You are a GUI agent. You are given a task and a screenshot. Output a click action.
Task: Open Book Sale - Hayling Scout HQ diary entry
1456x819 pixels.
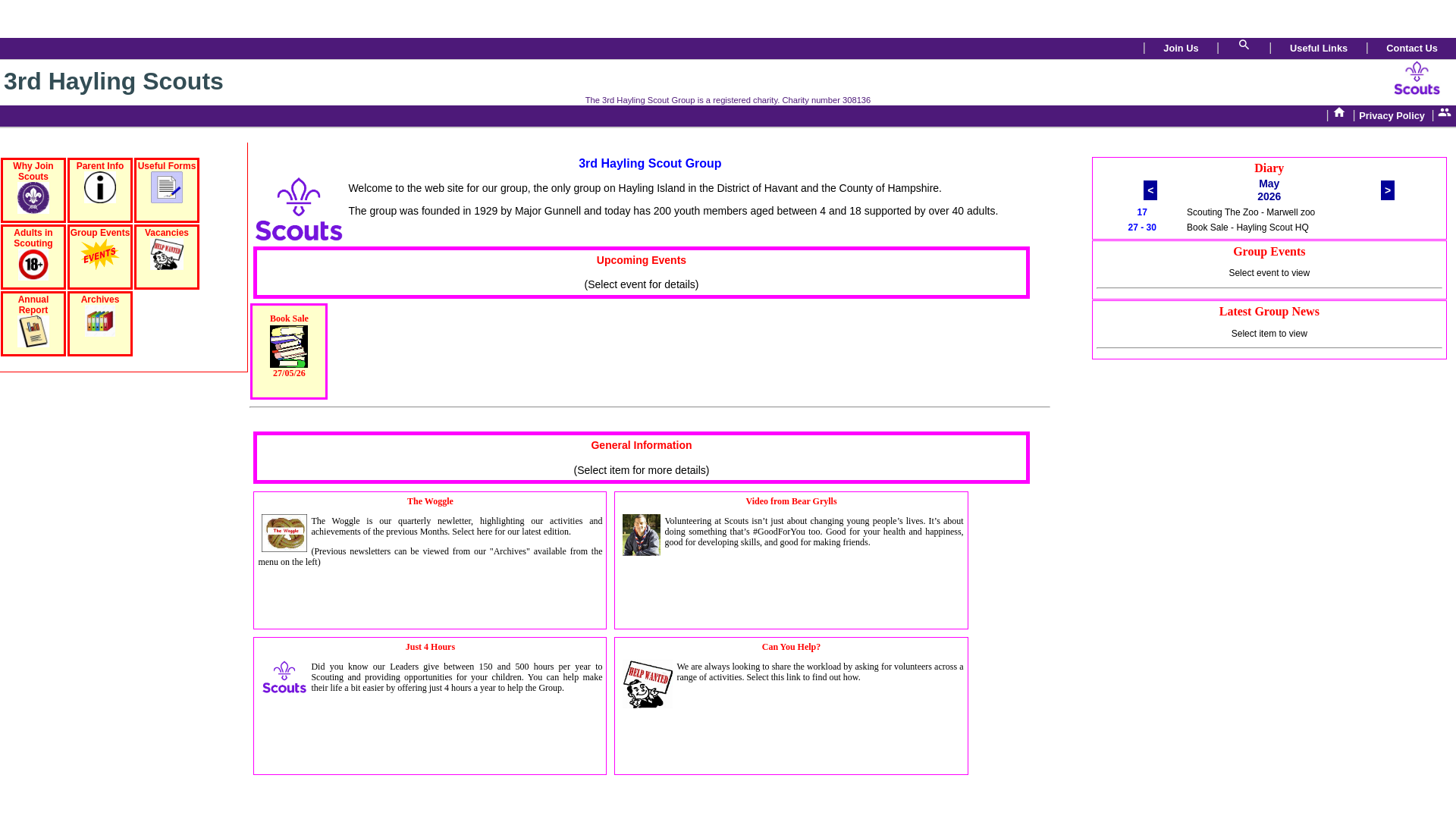tap(1247, 227)
